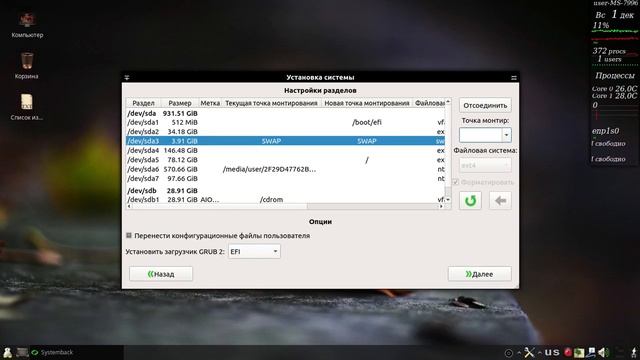
Task: Click the circular tray icon
Action: [509, 353]
